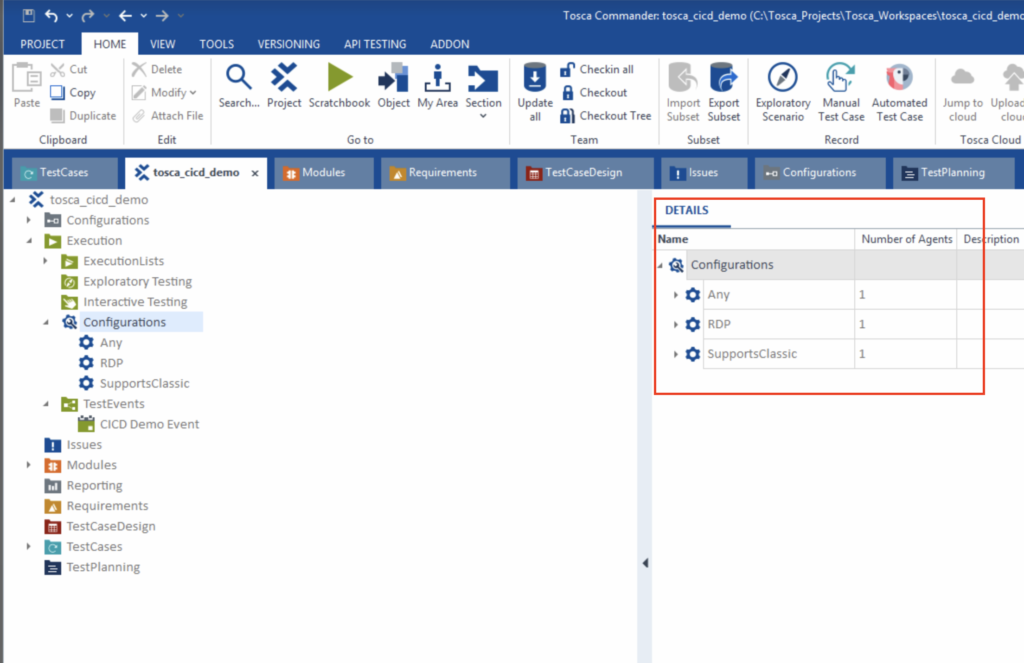Switch to the Requirements document tab
1024x663 pixels.
444,172
